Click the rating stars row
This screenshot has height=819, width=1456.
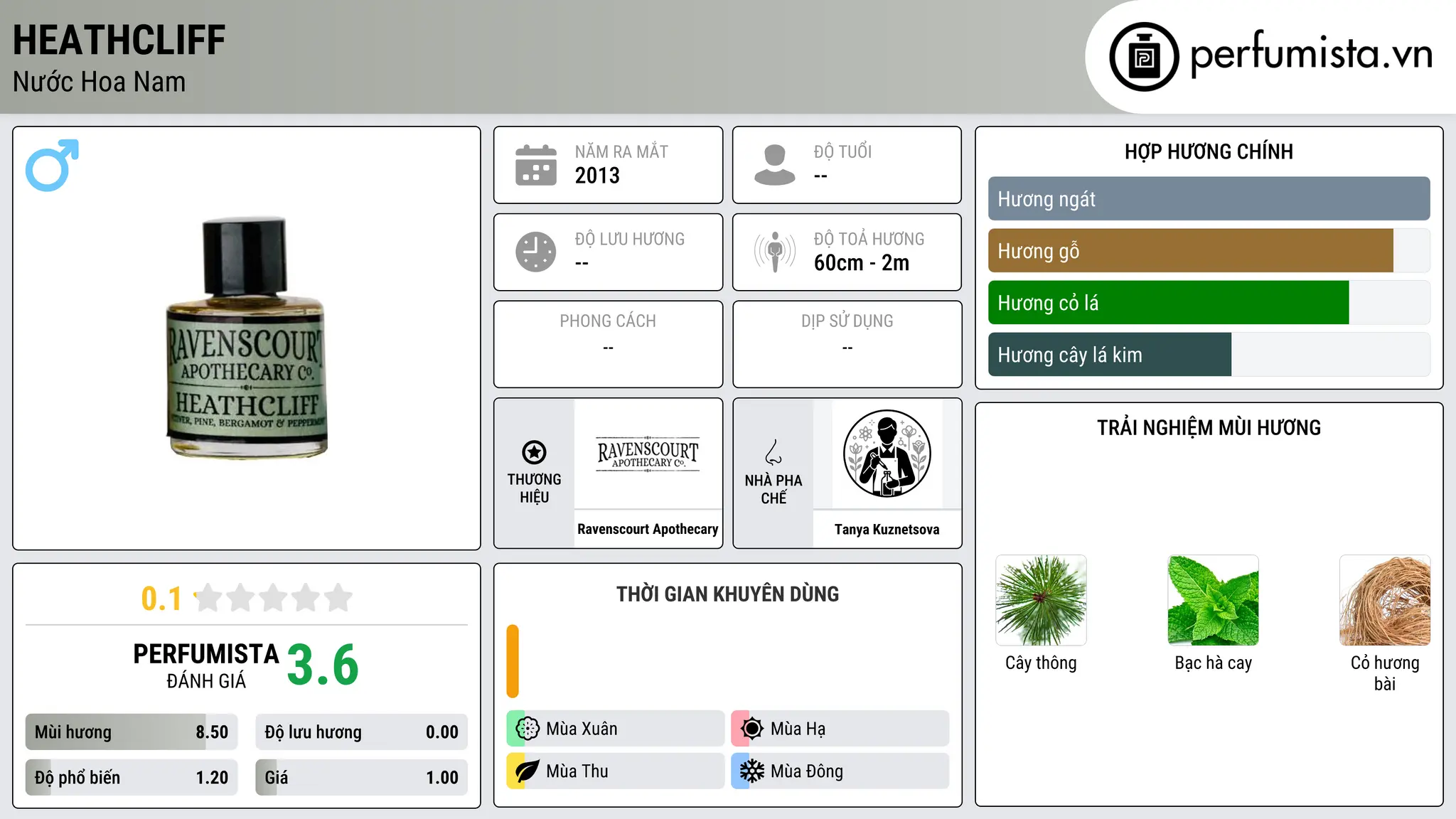coord(273,598)
